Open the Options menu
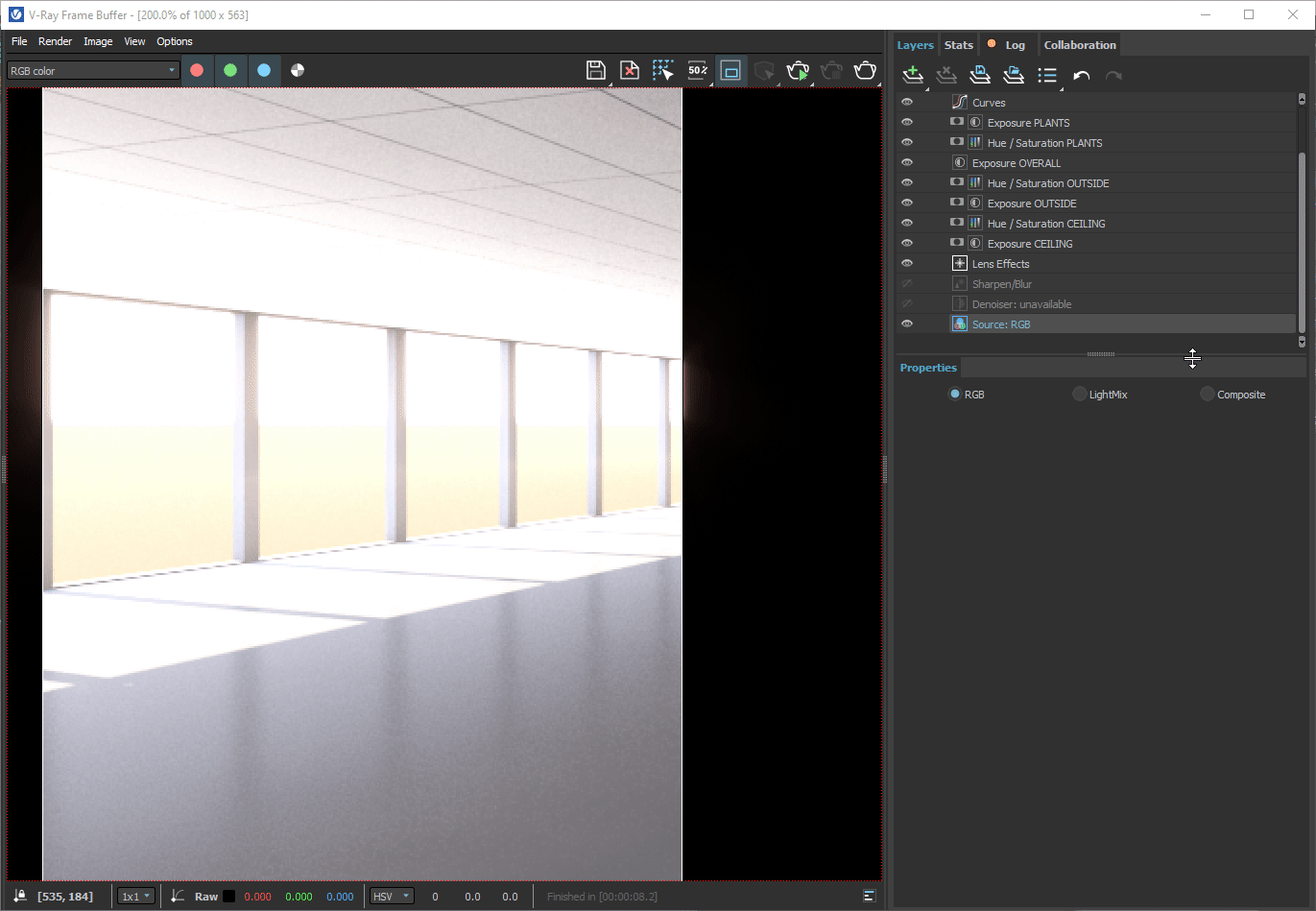This screenshot has height=911, width=1316. (x=175, y=41)
